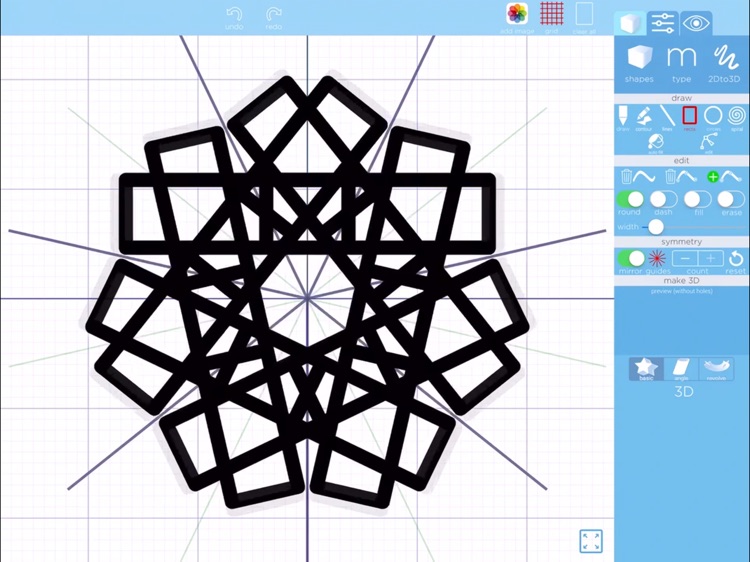Choose the rects rectangle tool

click(689, 118)
